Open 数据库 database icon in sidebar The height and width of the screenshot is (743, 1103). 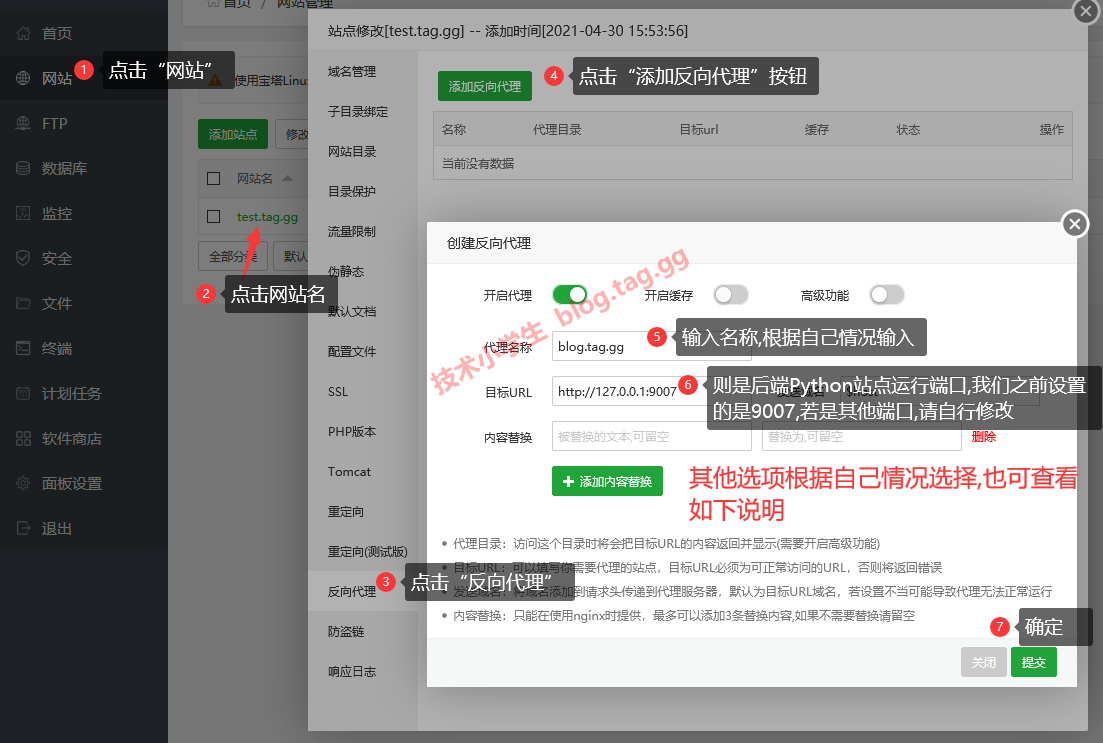[x=23, y=168]
